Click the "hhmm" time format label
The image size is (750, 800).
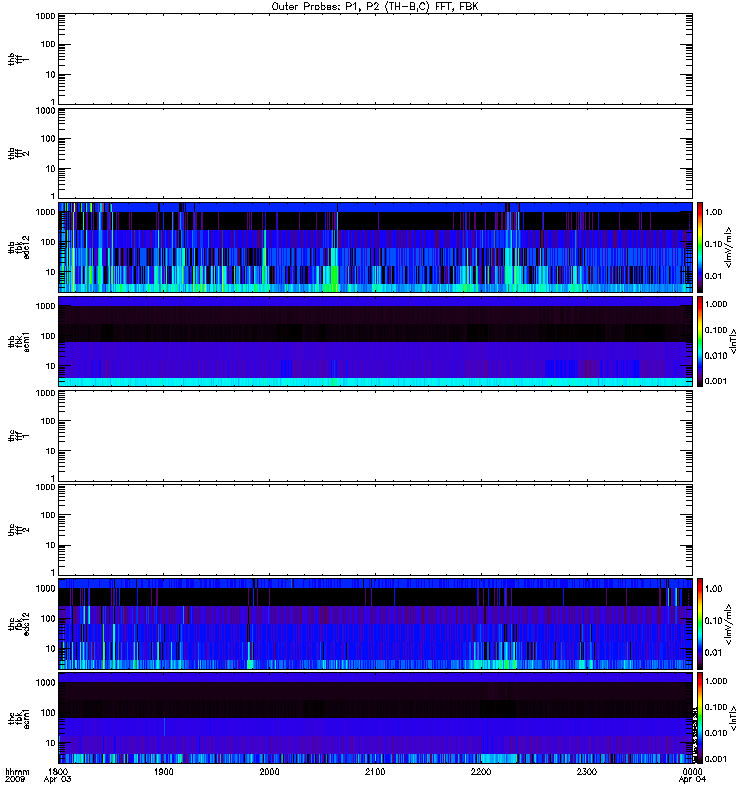point(17,771)
